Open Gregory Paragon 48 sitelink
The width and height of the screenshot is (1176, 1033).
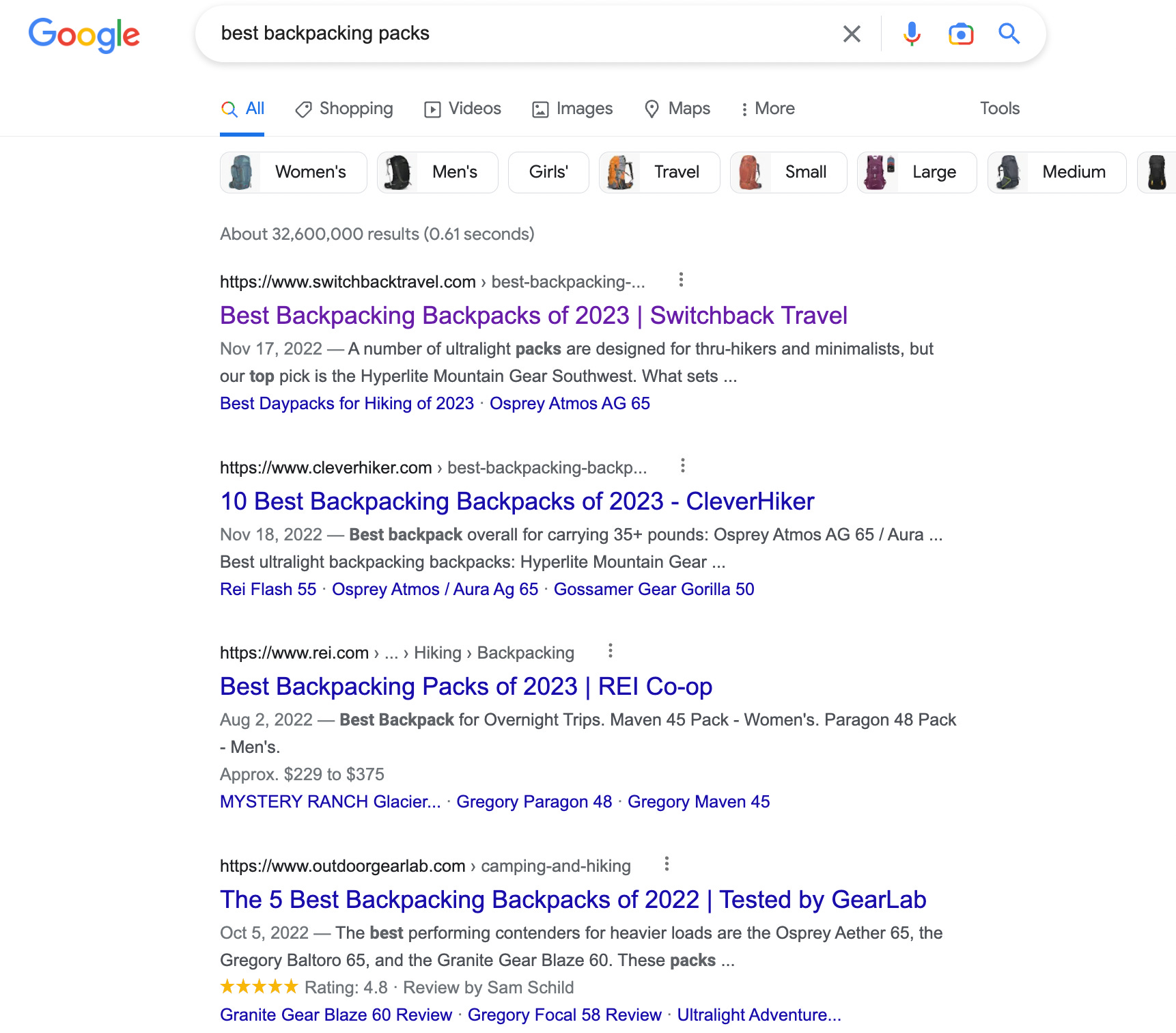pos(534,802)
